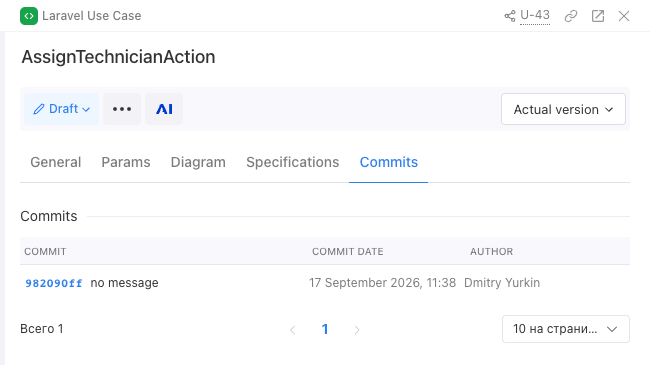Close the panel with the X icon
The height and width of the screenshot is (365, 650).
[624, 16]
